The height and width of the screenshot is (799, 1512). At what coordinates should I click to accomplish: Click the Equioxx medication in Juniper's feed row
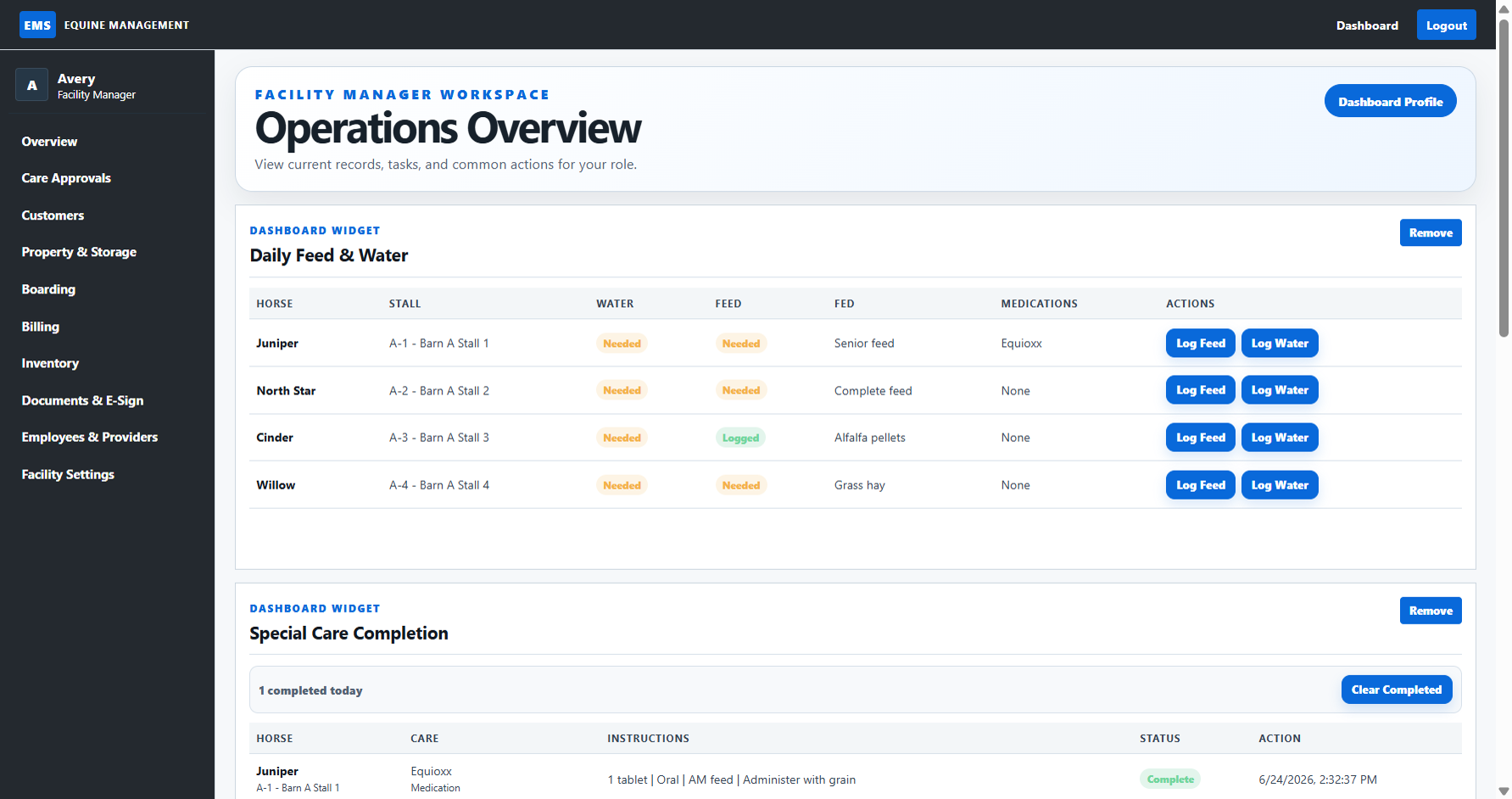[1021, 344]
